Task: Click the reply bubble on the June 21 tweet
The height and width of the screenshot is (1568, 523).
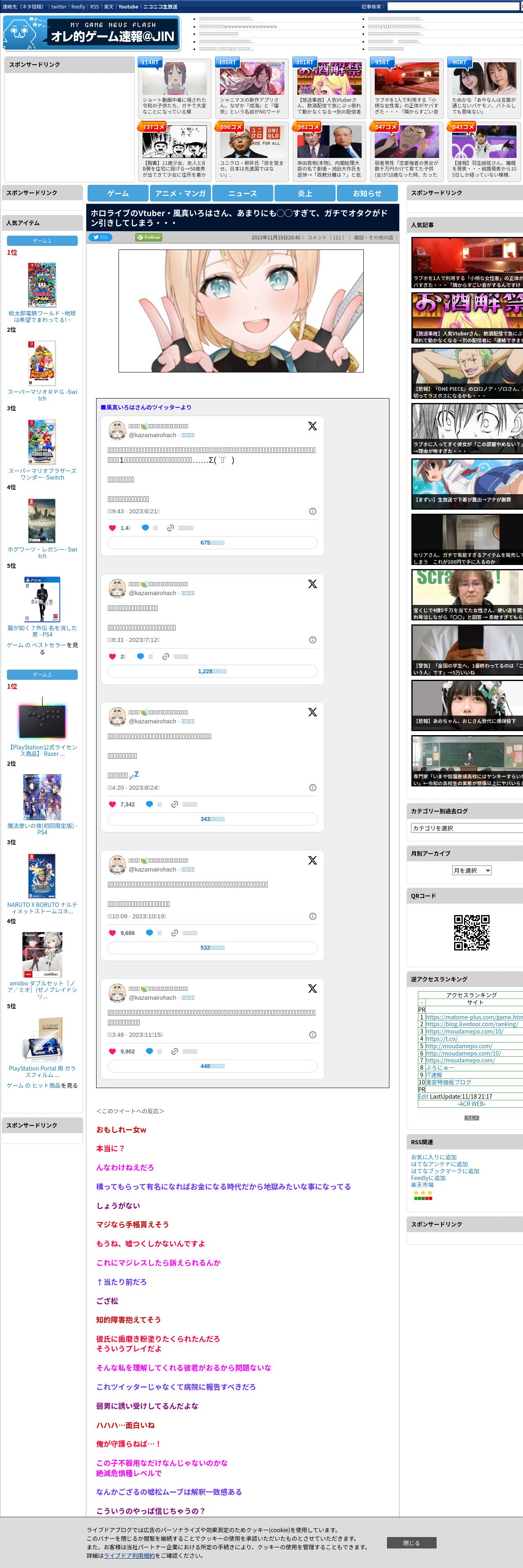Action: 145,528
